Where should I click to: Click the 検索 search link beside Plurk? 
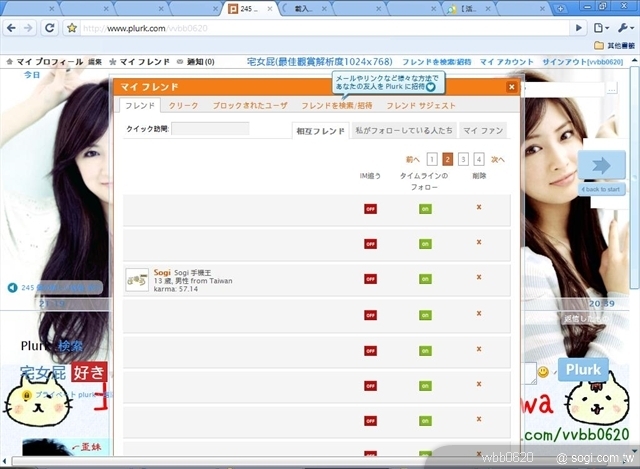pyautogui.click(x=70, y=346)
